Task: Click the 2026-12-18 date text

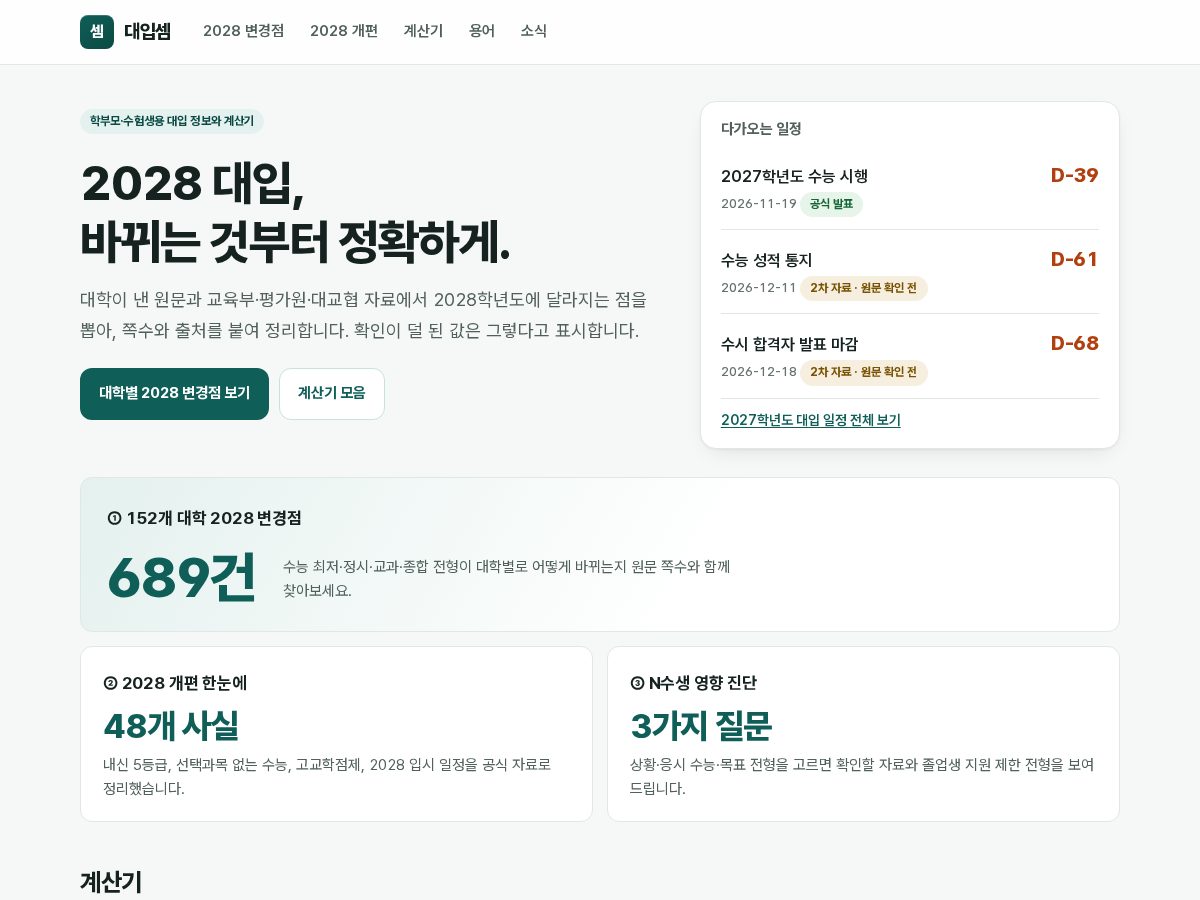Action: (x=759, y=372)
